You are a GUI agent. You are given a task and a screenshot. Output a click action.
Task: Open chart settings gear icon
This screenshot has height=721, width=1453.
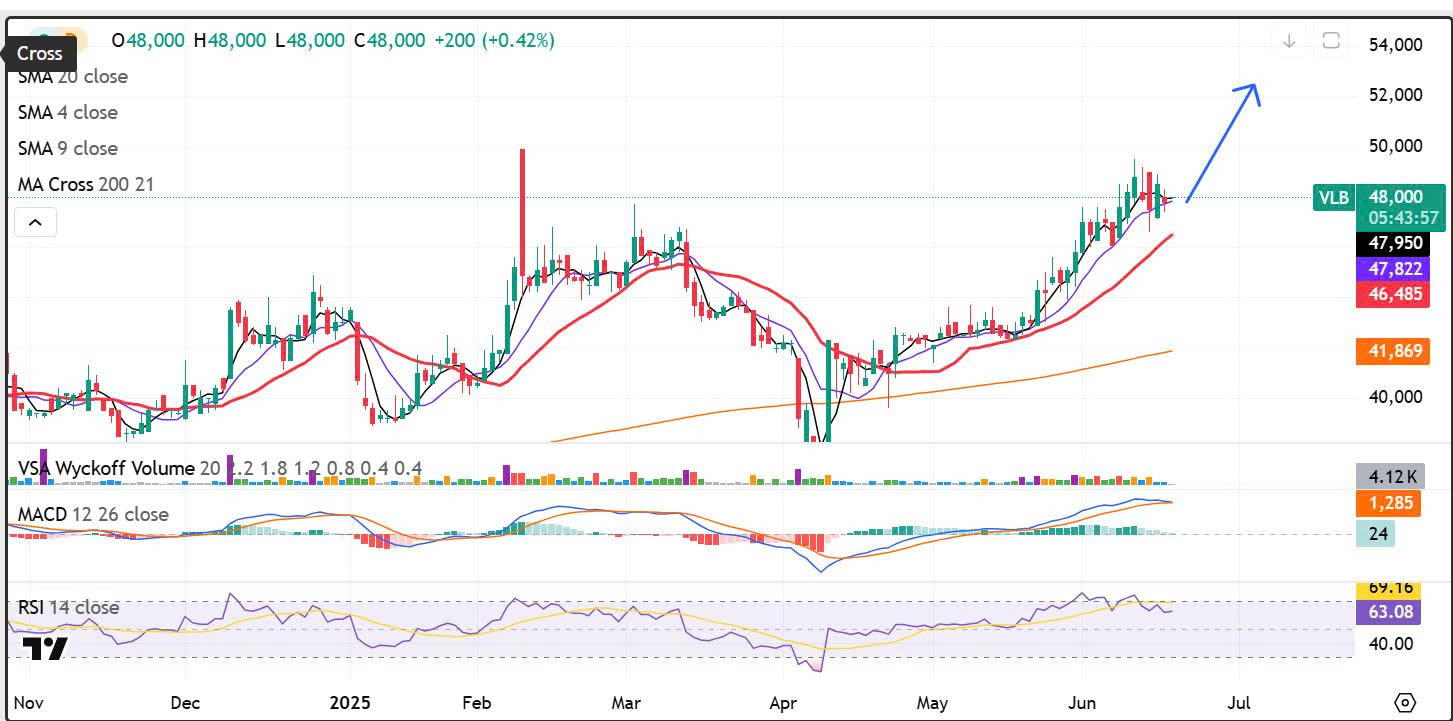tap(1405, 702)
